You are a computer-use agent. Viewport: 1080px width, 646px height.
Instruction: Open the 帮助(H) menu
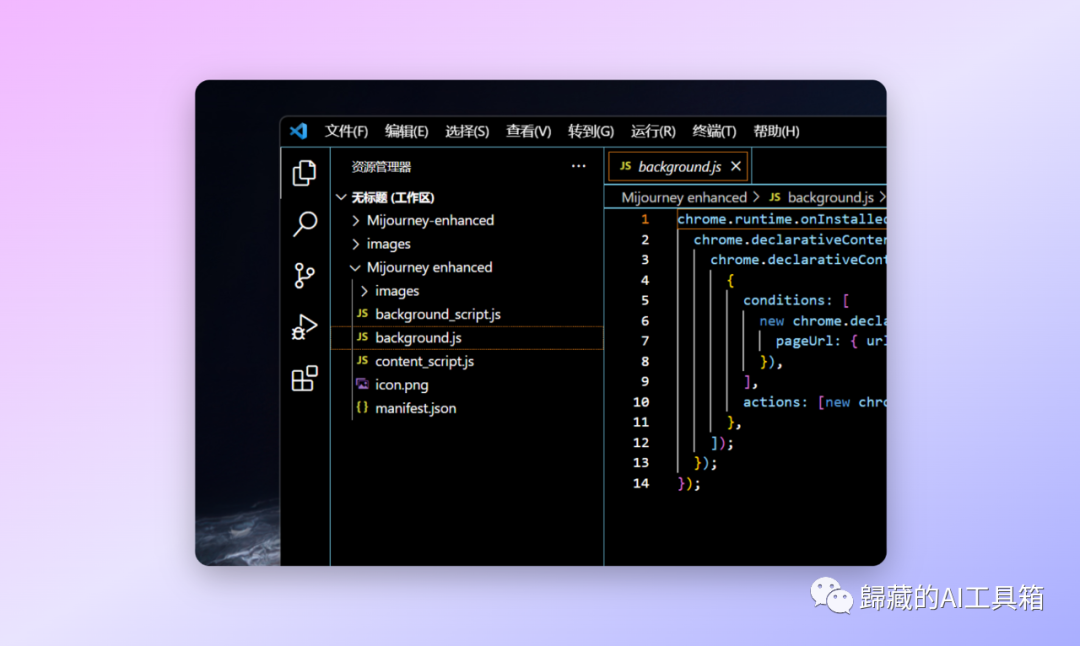coord(776,131)
